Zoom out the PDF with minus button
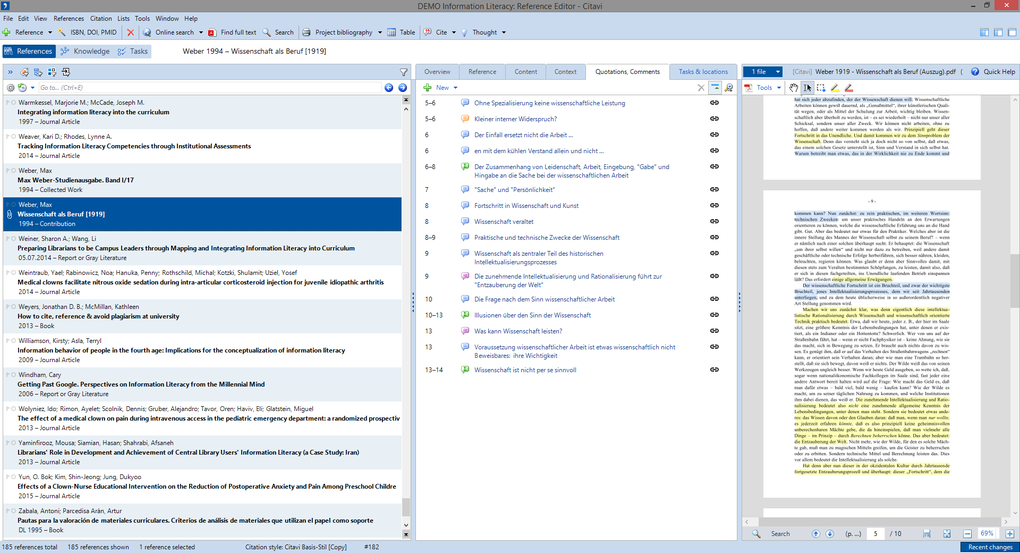 point(967,533)
